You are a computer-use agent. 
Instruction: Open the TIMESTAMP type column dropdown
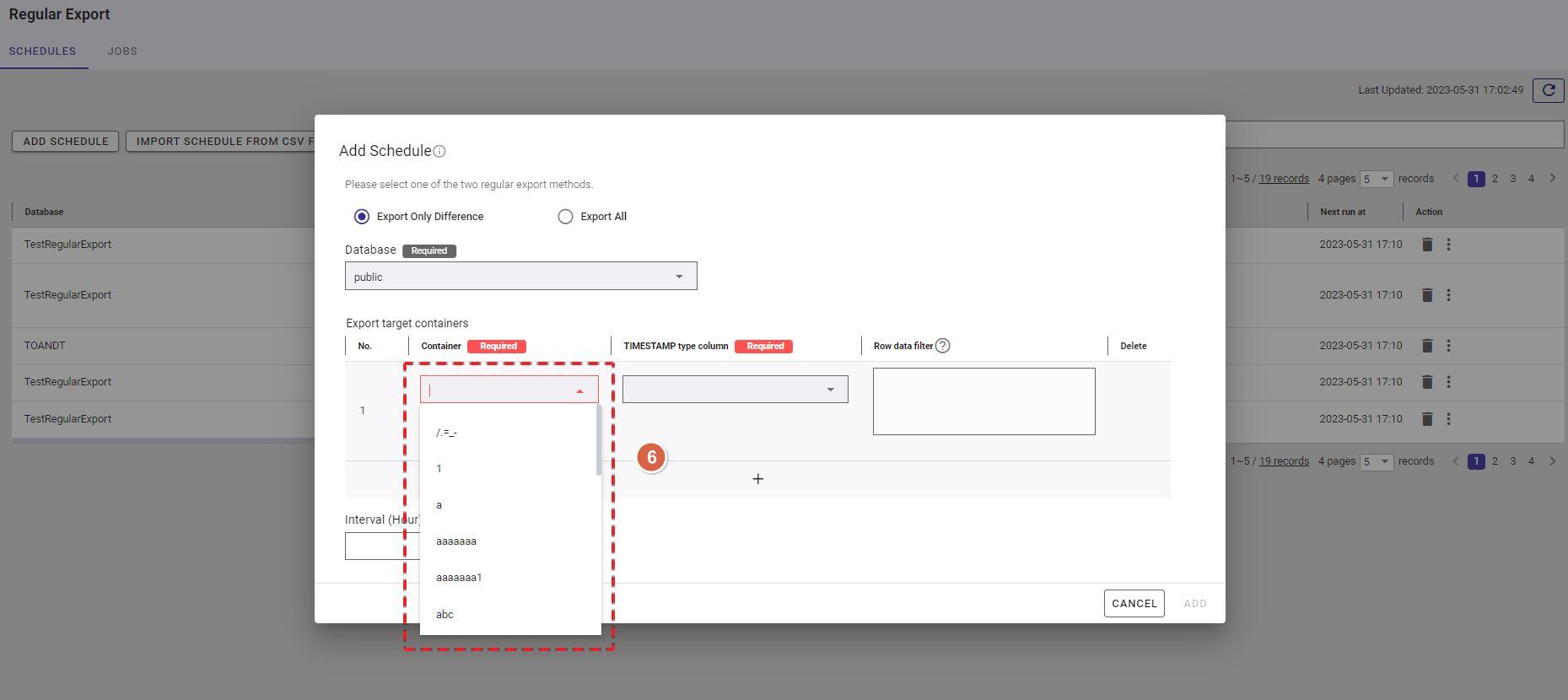[735, 390]
